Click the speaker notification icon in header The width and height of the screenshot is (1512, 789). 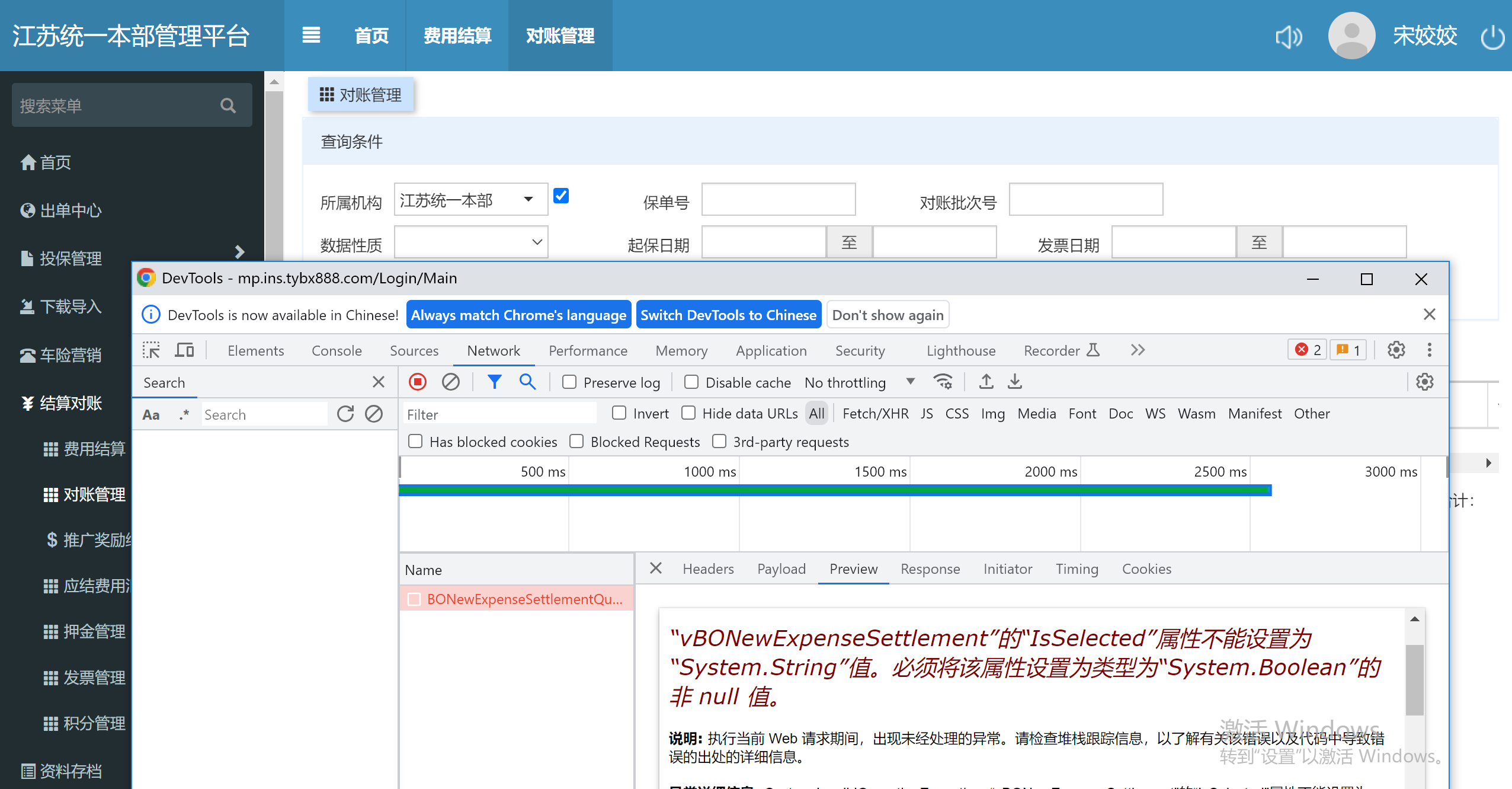pos(1289,37)
